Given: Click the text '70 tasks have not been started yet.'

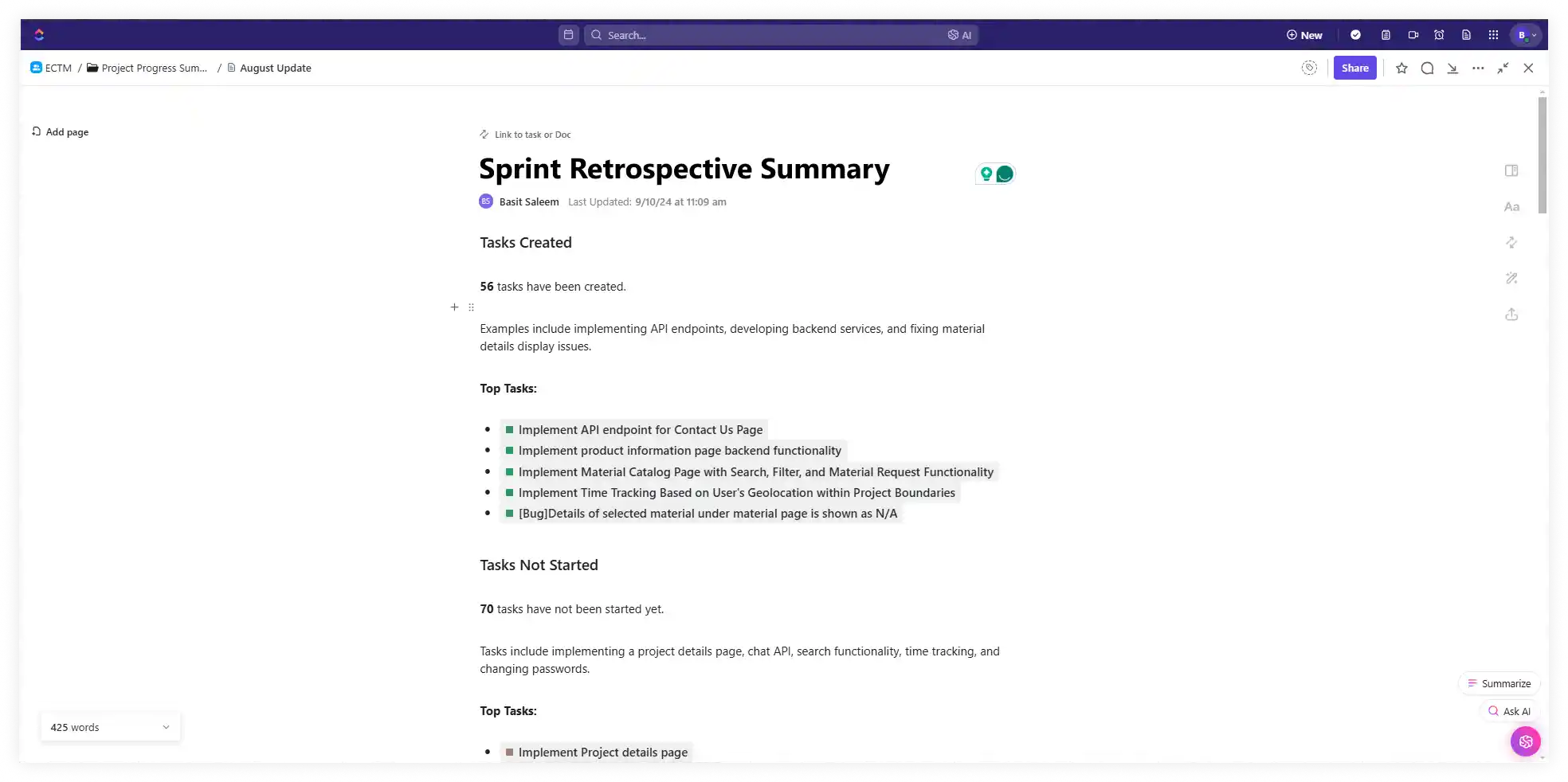Looking at the screenshot, I should pyautogui.click(x=571, y=609).
